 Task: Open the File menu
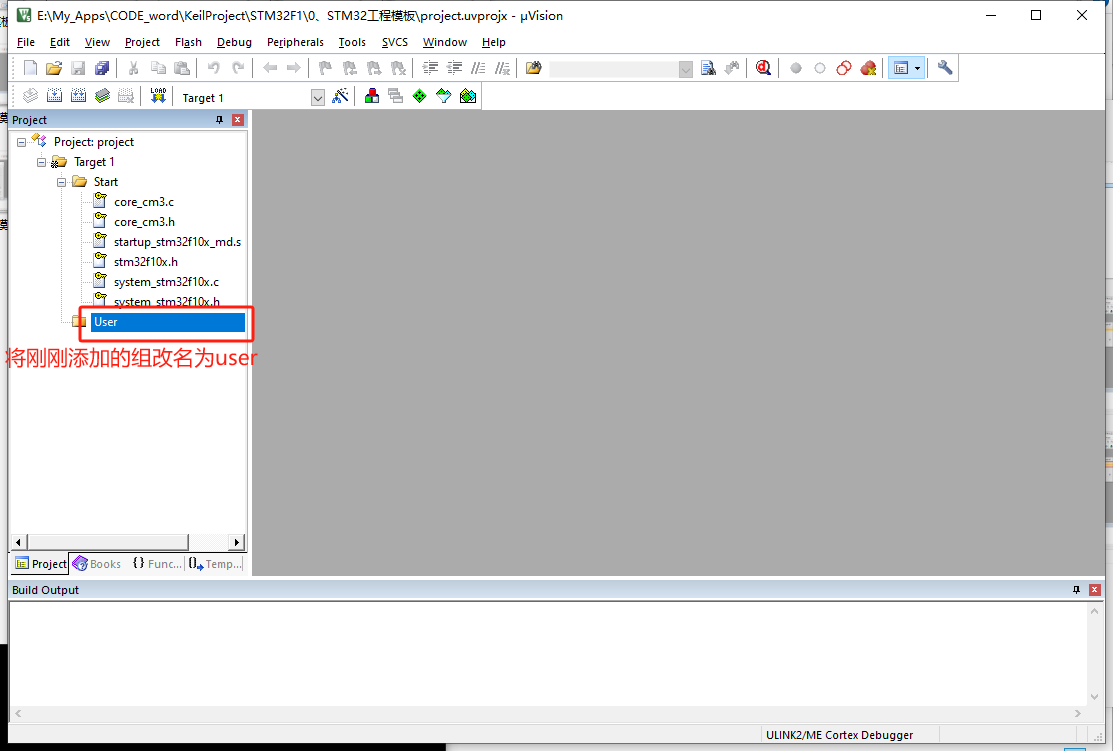point(26,42)
